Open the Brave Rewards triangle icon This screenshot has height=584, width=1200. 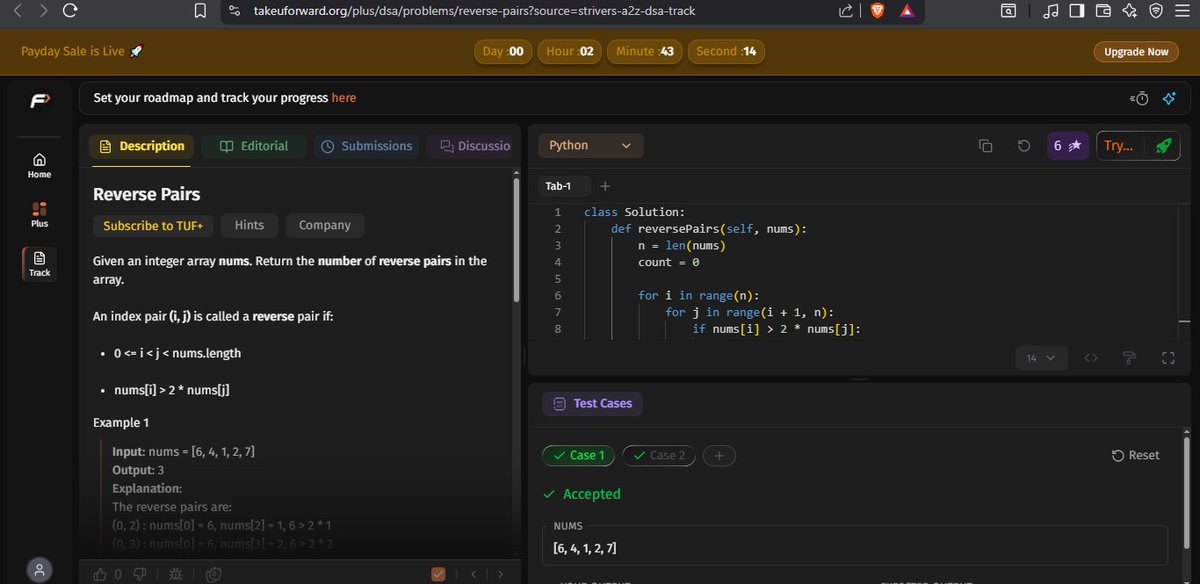coord(907,11)
